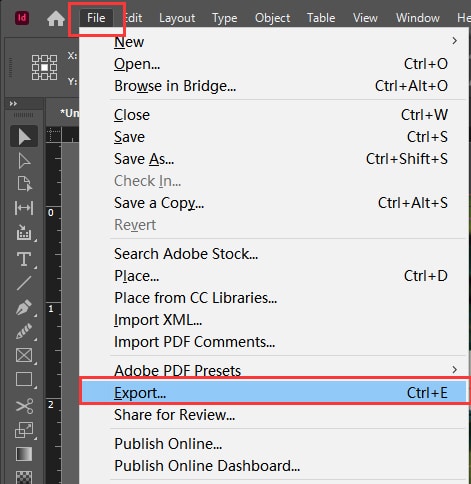Choose Open... from File menu
The width and height of the screenshot is (471, 484).
[273, 64]
